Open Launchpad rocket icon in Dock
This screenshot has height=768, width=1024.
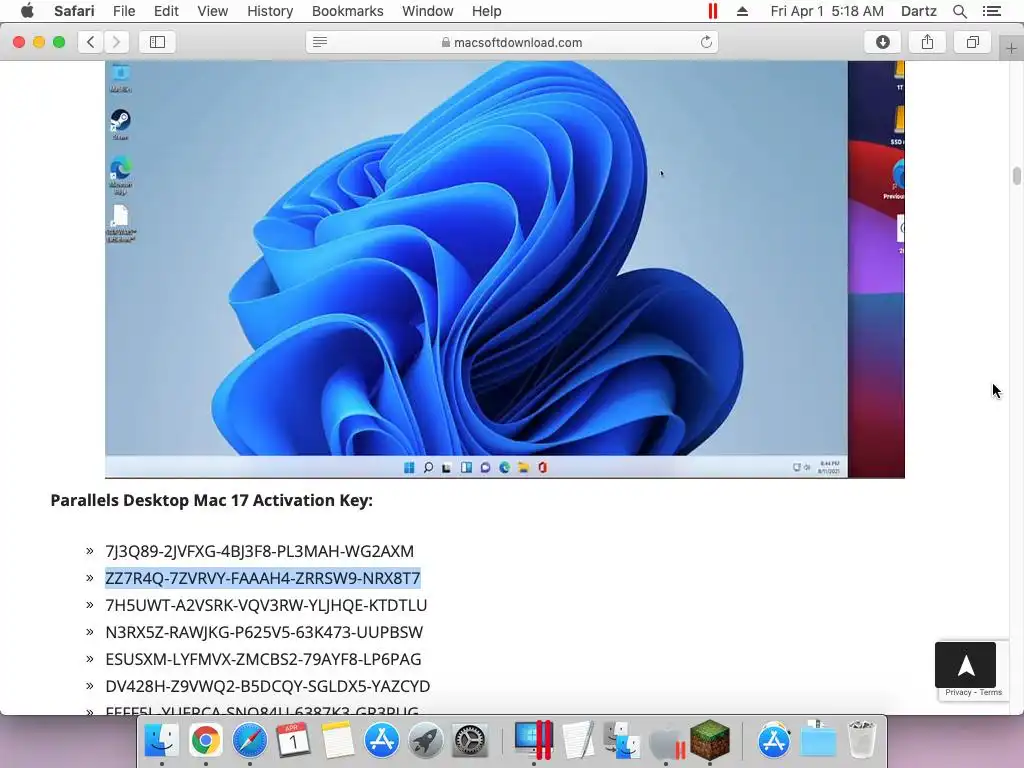coord(426,741)
